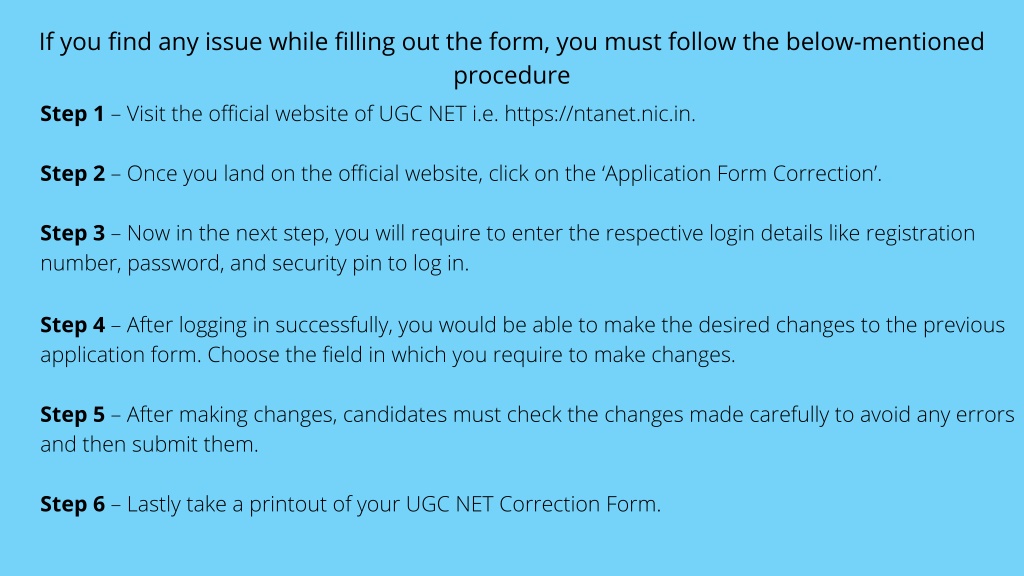Click the 'Lastly take a printout' text
The height and width of the screenshot is (576, 1024).
point(228,504)
